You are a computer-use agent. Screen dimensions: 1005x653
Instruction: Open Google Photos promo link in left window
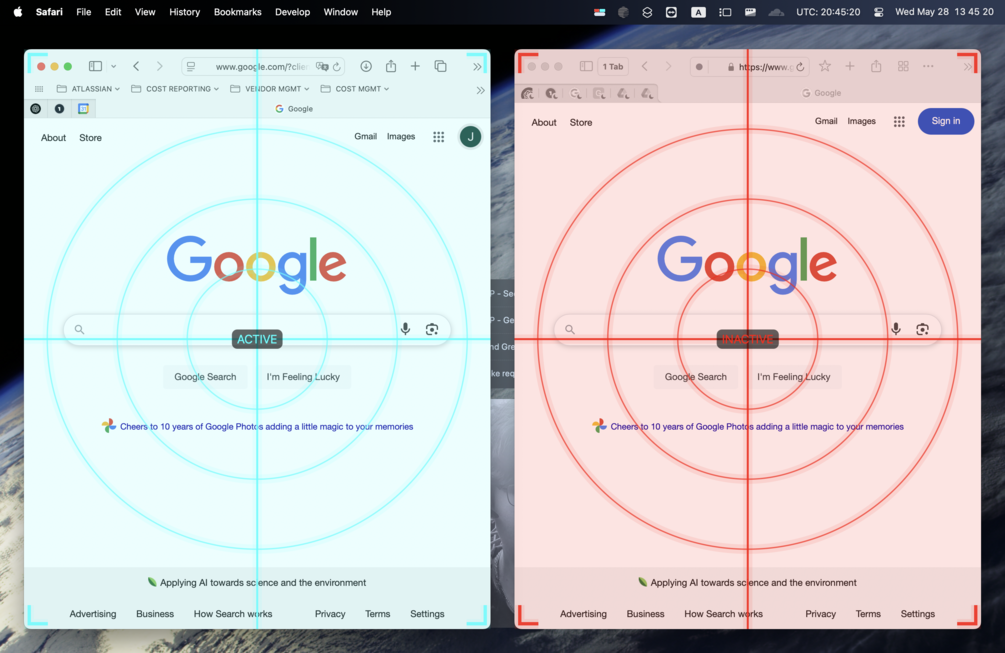(x=267, y=427)
